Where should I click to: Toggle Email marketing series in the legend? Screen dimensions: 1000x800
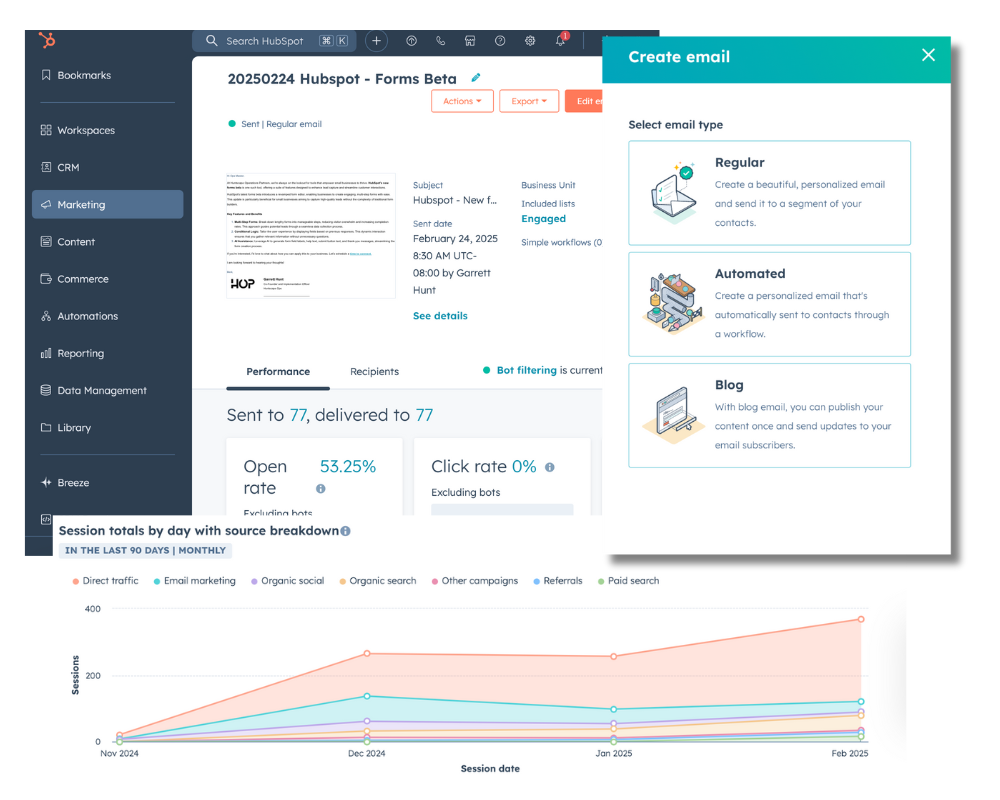coord(195,581)
